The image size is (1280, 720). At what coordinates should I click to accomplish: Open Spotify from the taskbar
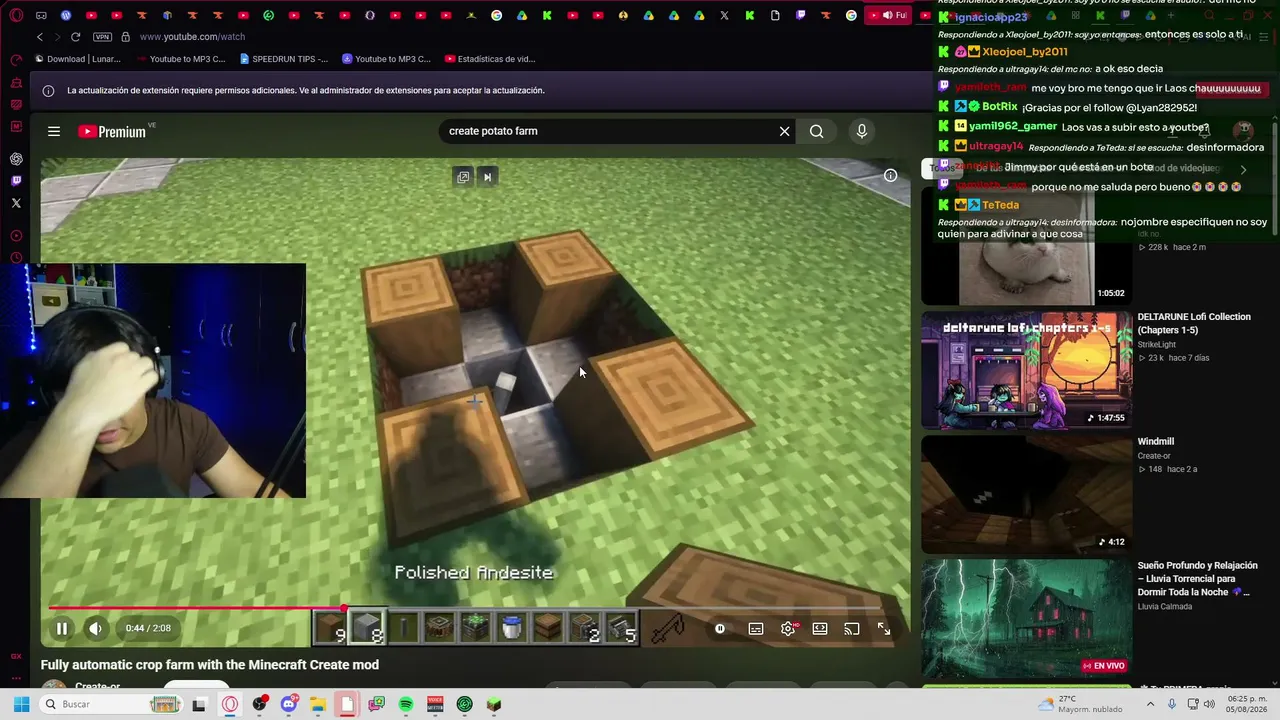(x=406, y=704)
